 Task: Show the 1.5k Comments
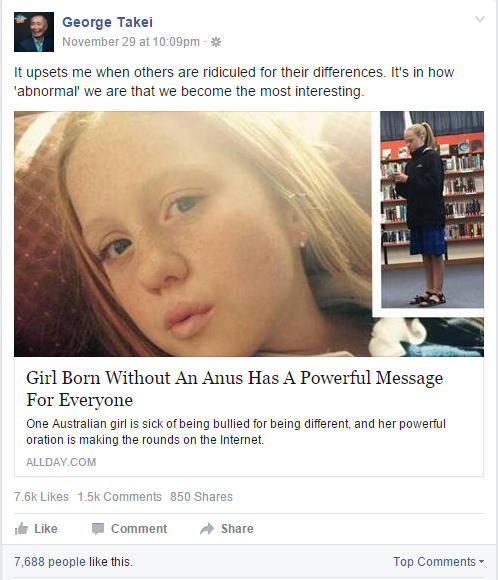tap(120, 496)
